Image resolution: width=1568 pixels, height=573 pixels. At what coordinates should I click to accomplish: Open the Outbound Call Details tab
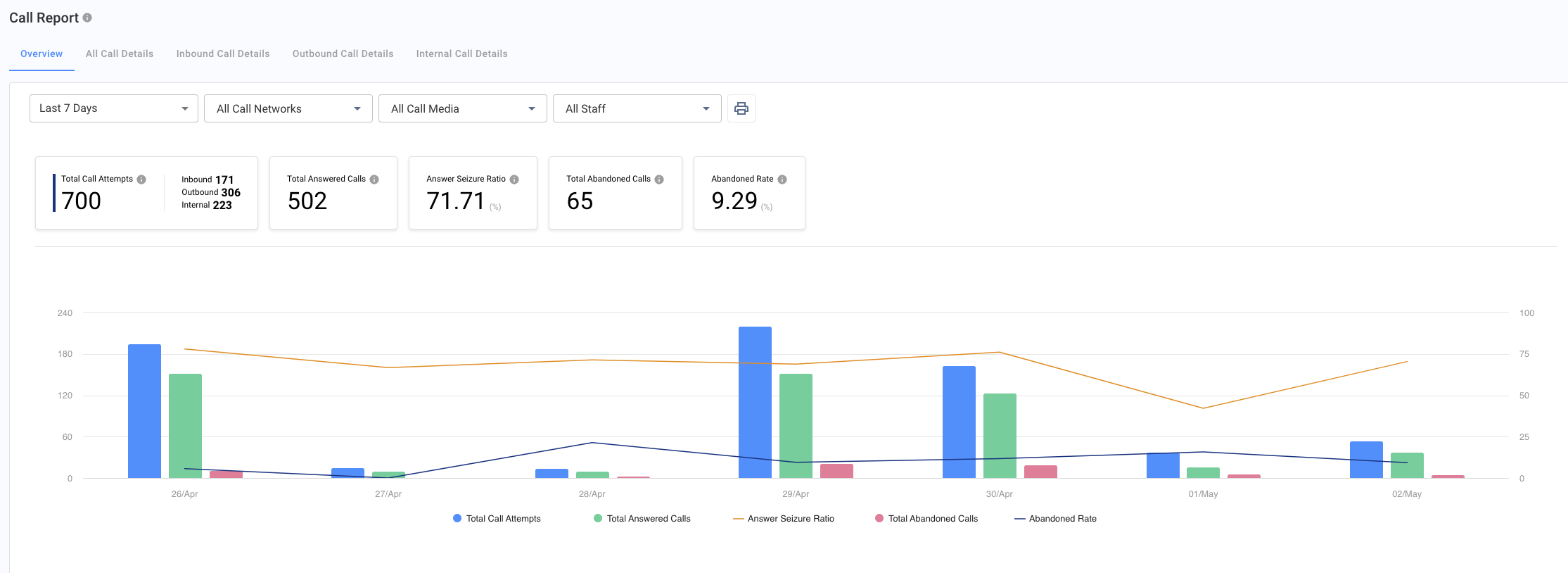(343, 53)
